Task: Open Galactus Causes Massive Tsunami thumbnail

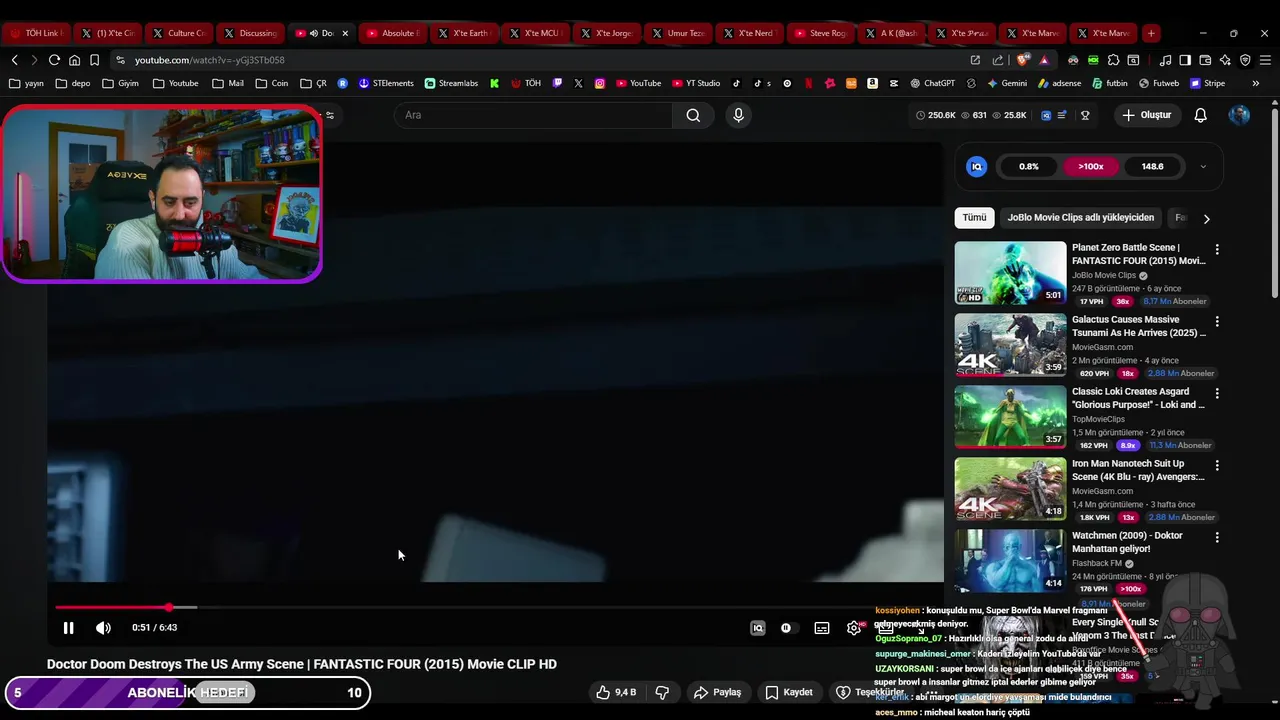Action: click(1010, 345)
